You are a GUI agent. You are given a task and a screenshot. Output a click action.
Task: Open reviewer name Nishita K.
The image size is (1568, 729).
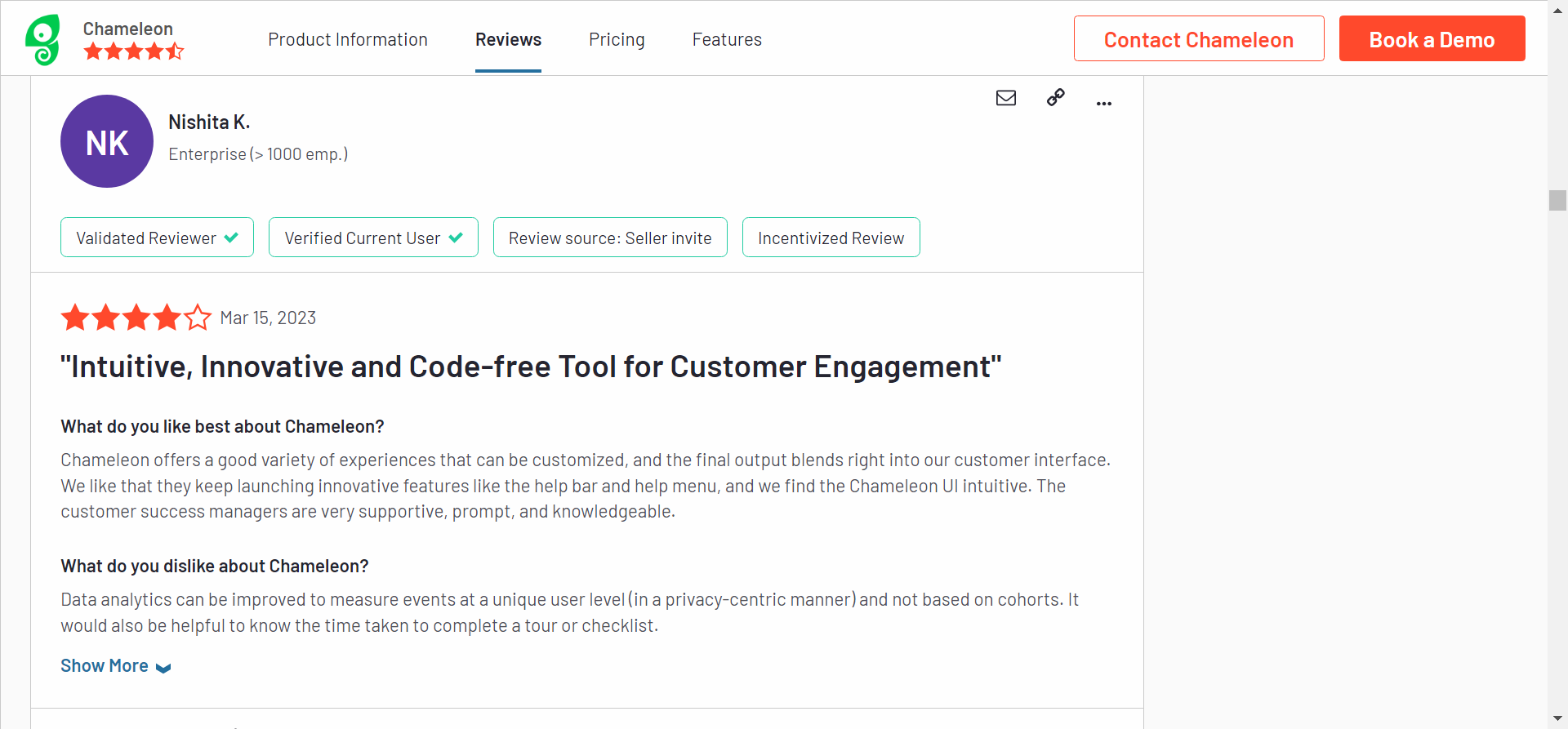[209, 122]
